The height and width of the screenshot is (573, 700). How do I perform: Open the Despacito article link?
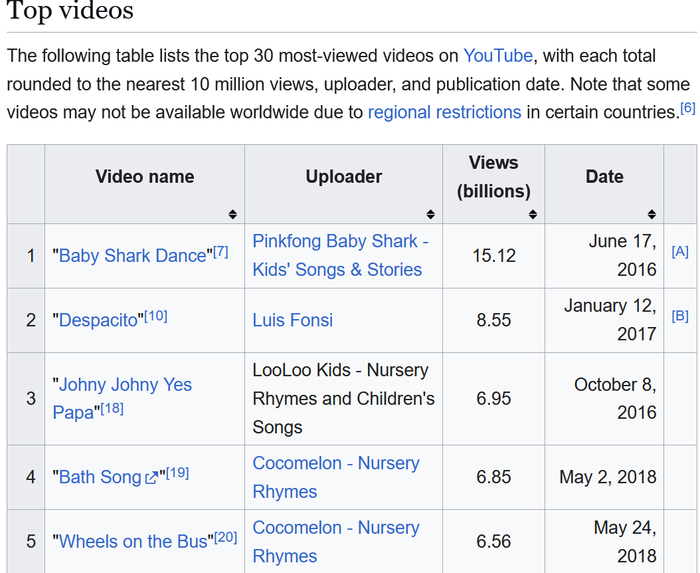[x=100, y=321]
